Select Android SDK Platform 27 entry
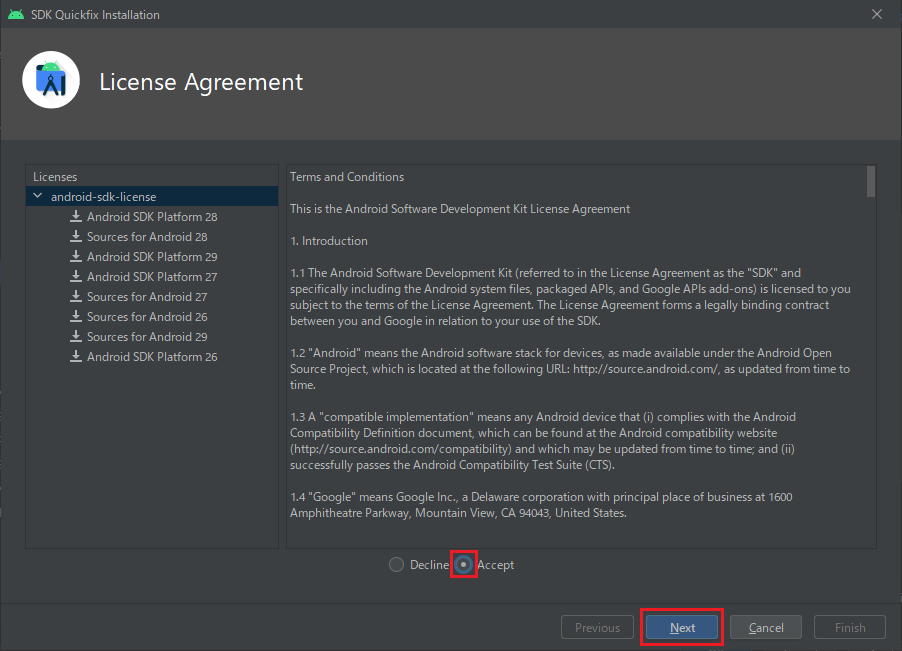 [152, 277]
